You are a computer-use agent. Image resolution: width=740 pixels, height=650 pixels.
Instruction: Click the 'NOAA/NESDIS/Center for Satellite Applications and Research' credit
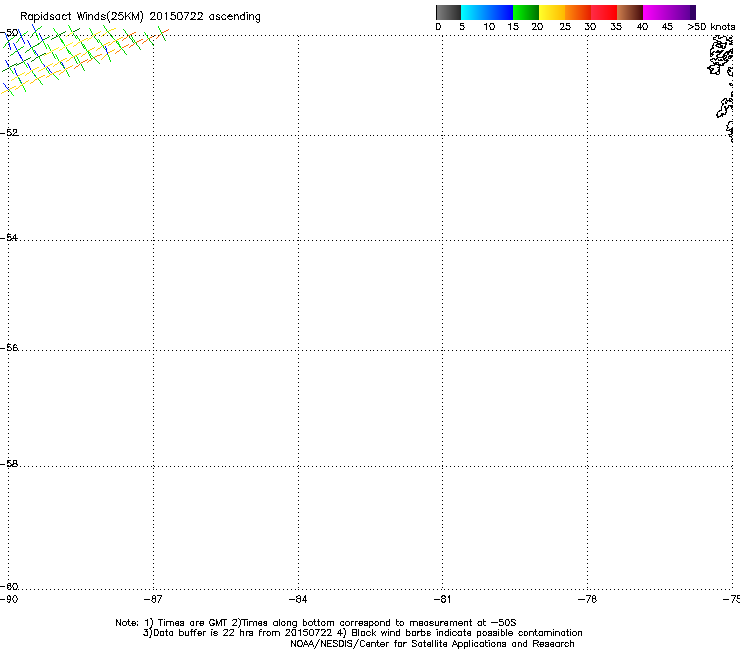pyautogui.click(x=432, y=644)
